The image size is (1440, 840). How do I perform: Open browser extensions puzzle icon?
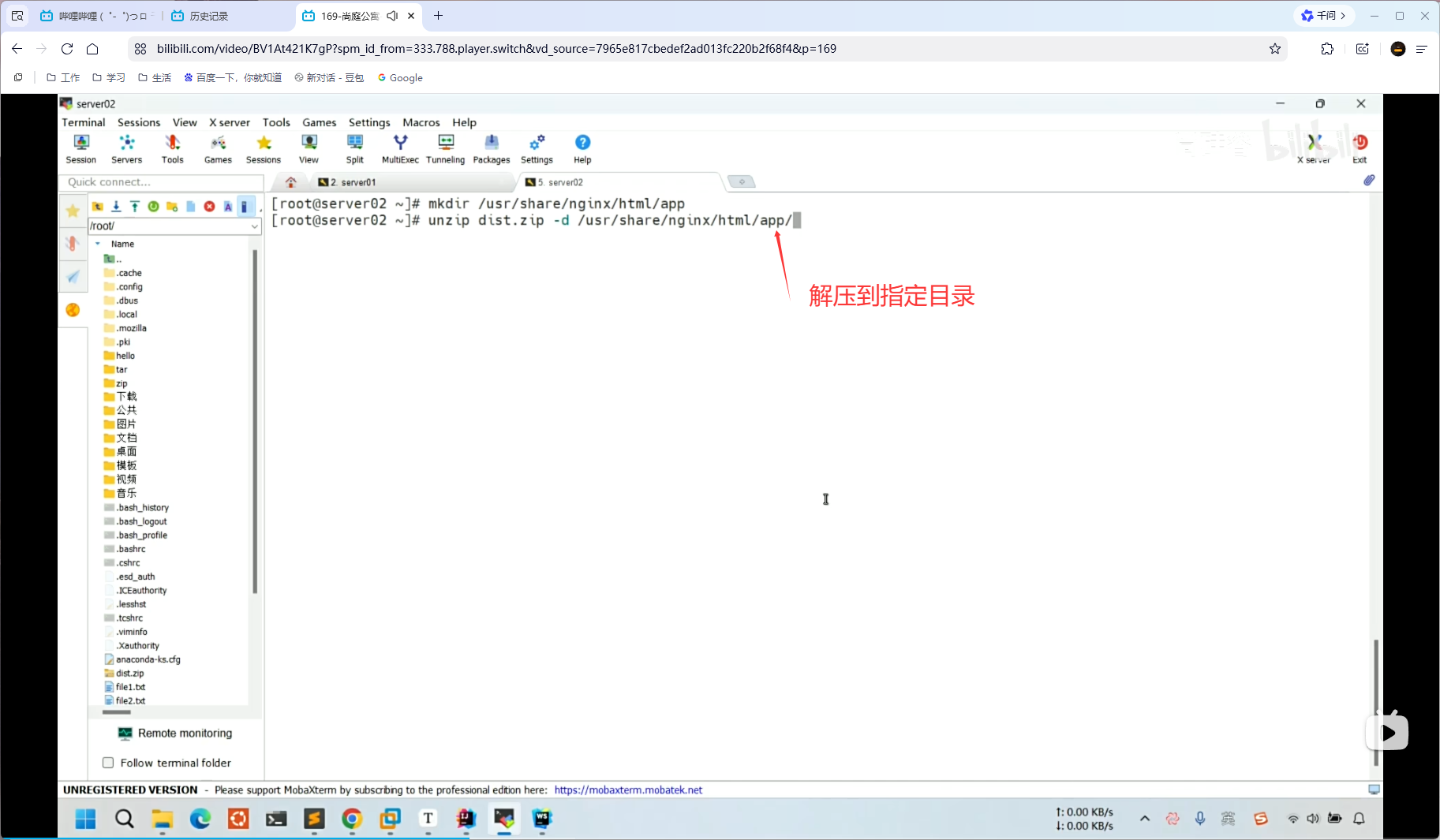[1327, 49]
